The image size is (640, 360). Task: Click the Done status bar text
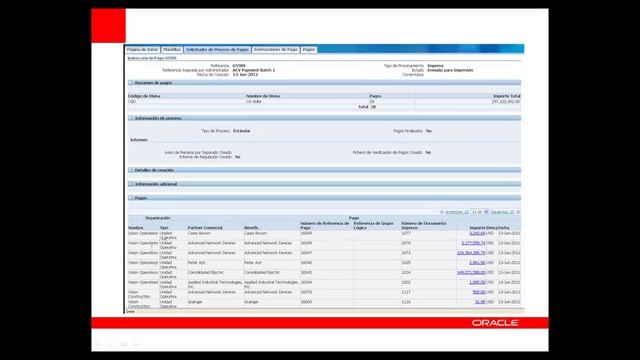pos(130,311)
